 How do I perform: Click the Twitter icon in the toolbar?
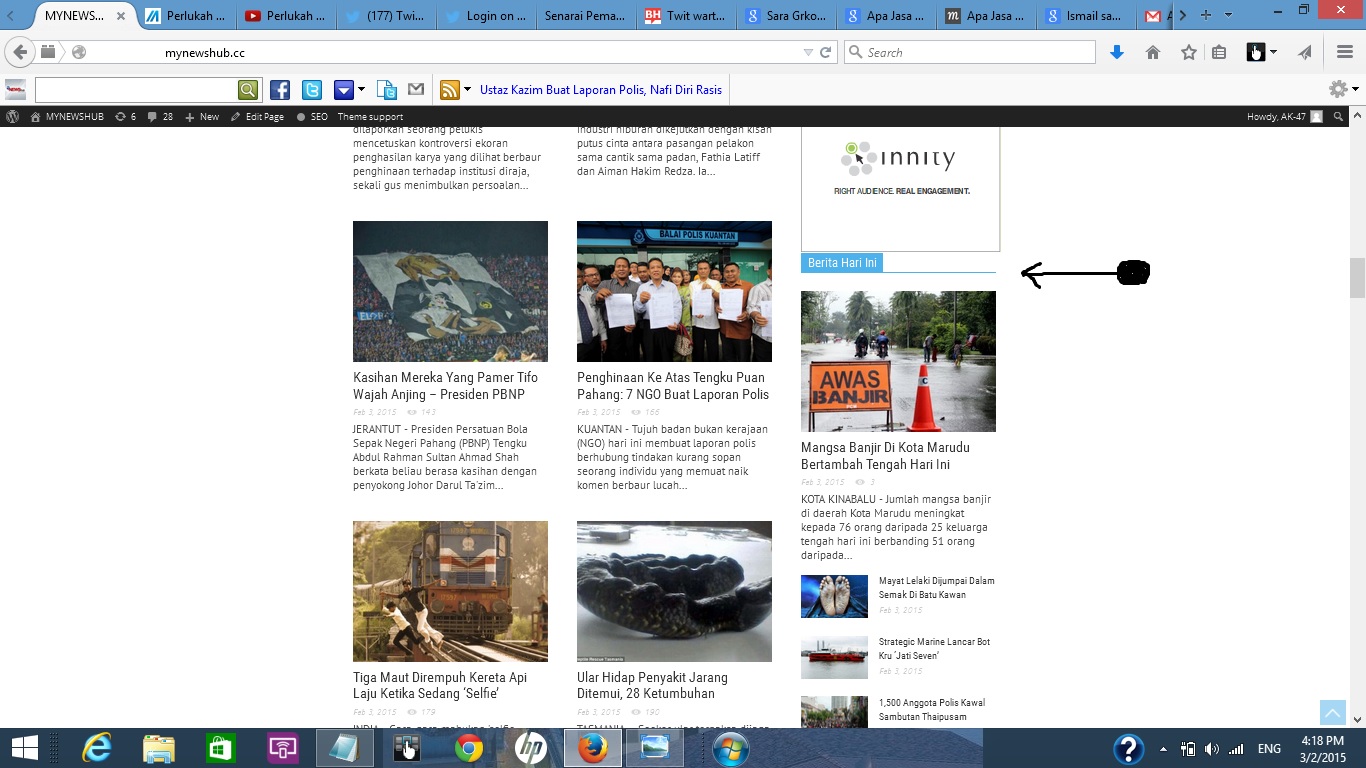(312, 90)
